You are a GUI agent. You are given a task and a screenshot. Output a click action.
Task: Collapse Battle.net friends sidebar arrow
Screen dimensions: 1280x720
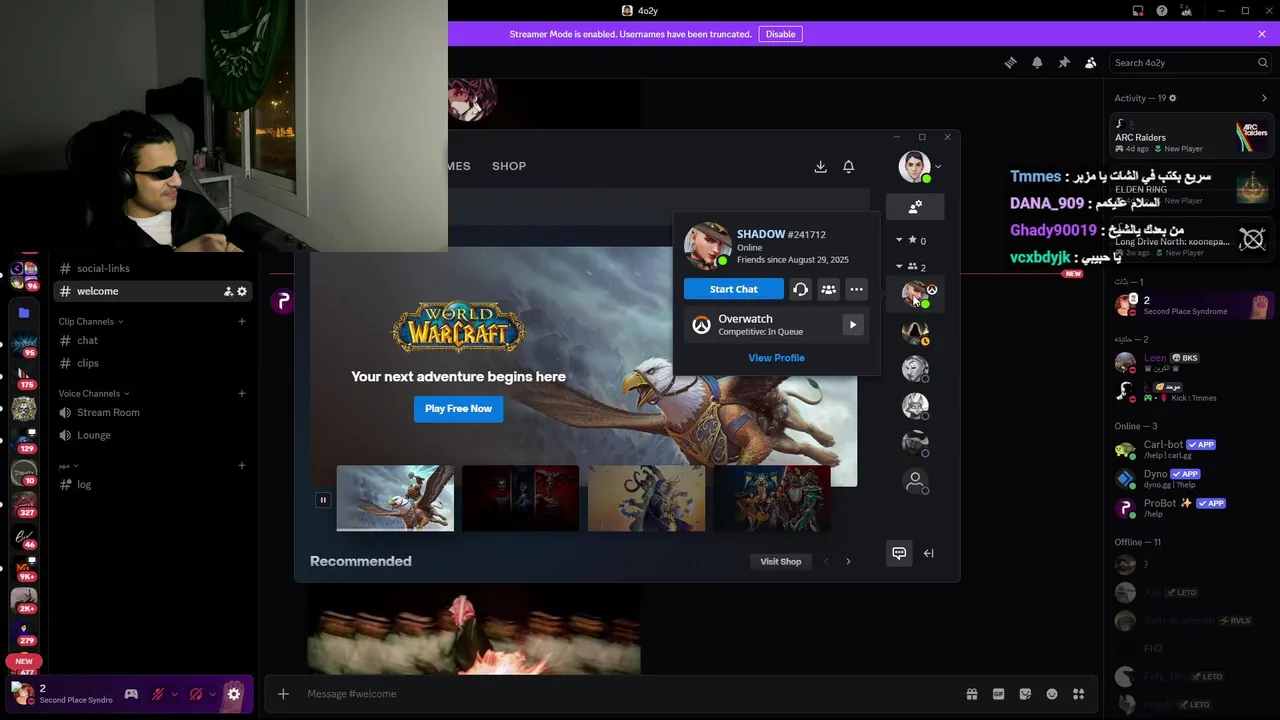click(929, 553)
